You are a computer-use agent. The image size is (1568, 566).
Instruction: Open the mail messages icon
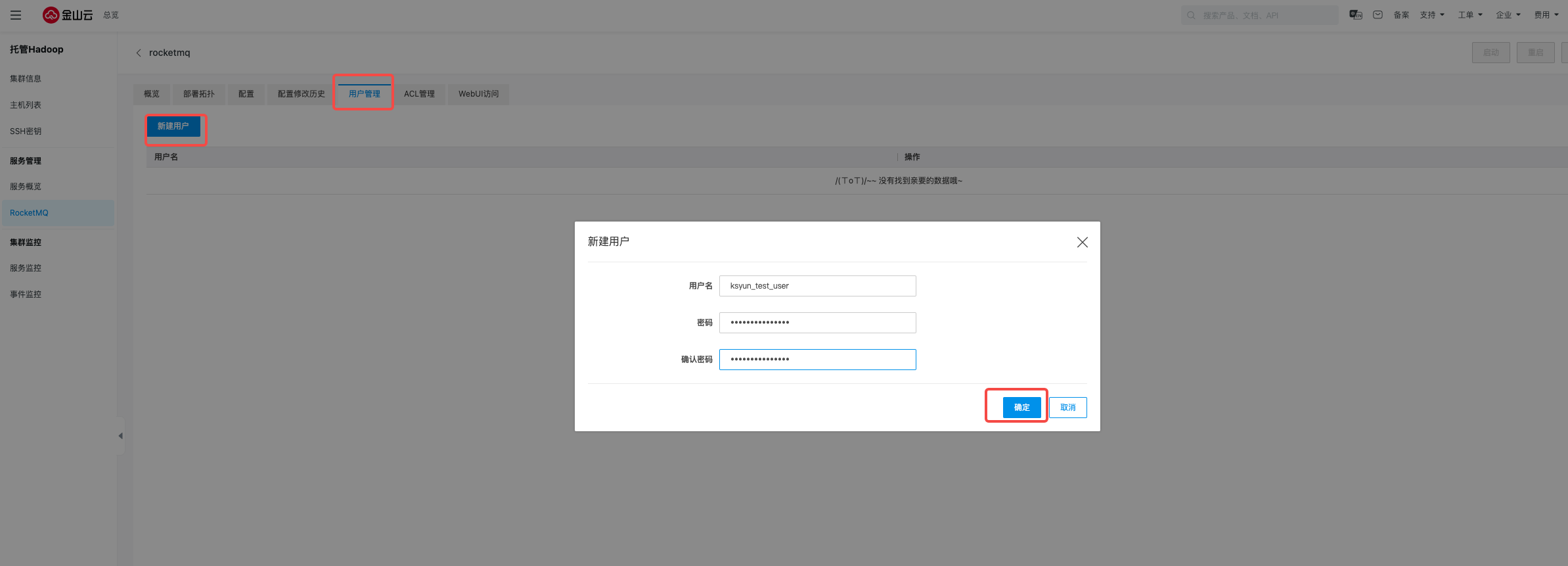point(1378,14)
